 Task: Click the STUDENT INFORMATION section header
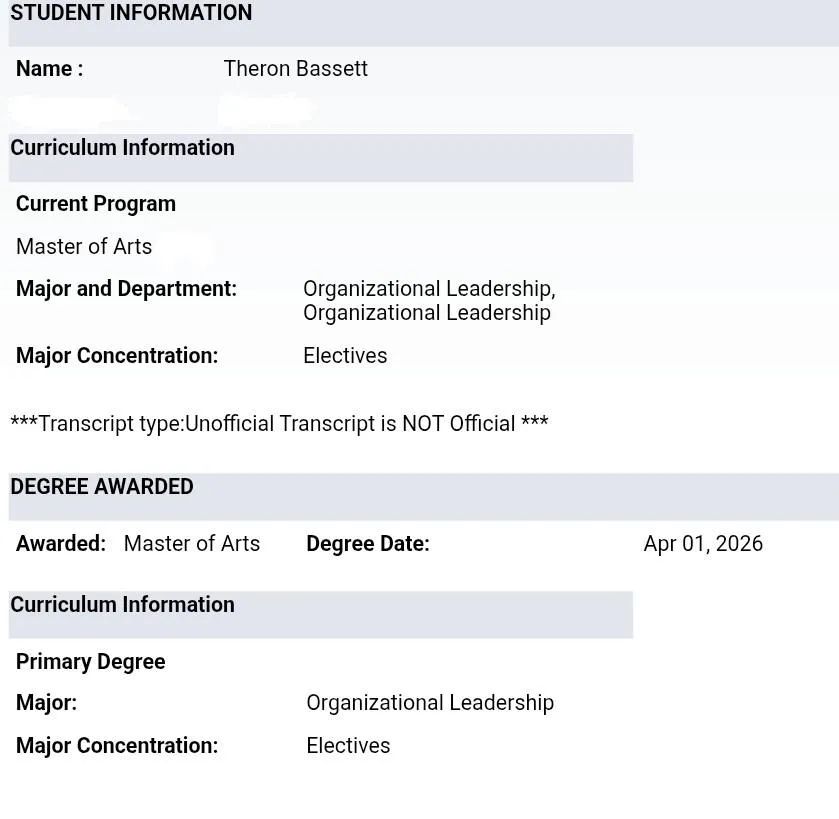coord(131,14)
